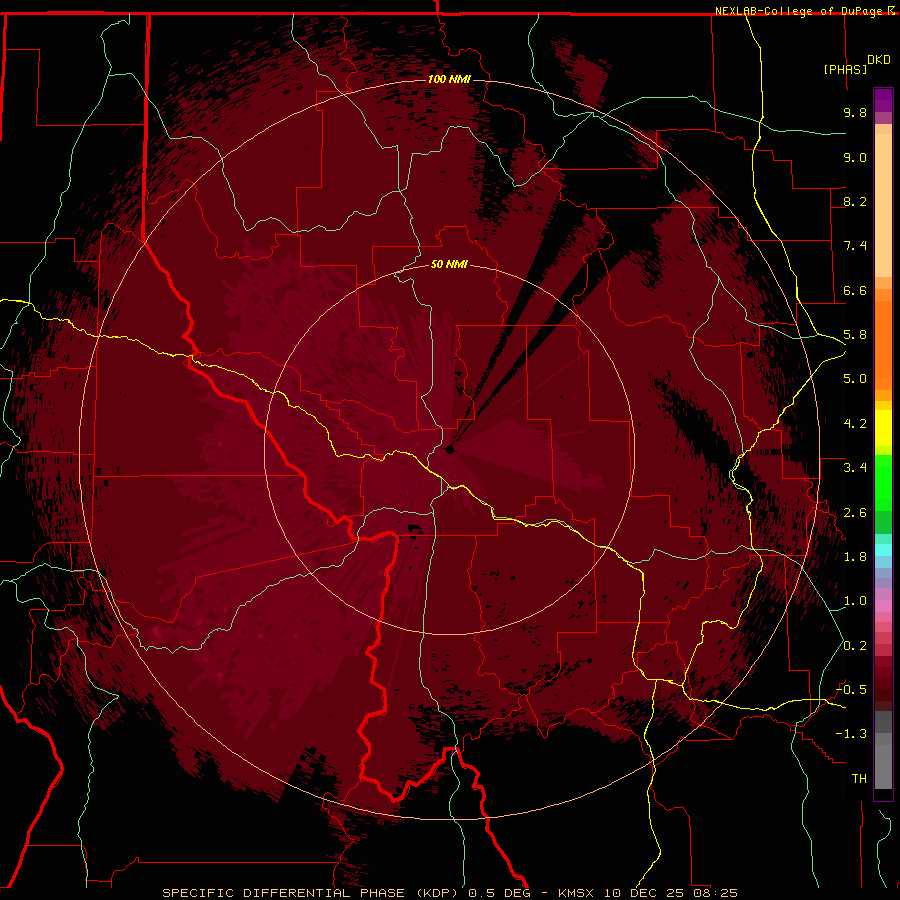The width and height of the screenshot is (900, 900).
Task: Click the 9.8 legend value
Action: click(855, 112)
